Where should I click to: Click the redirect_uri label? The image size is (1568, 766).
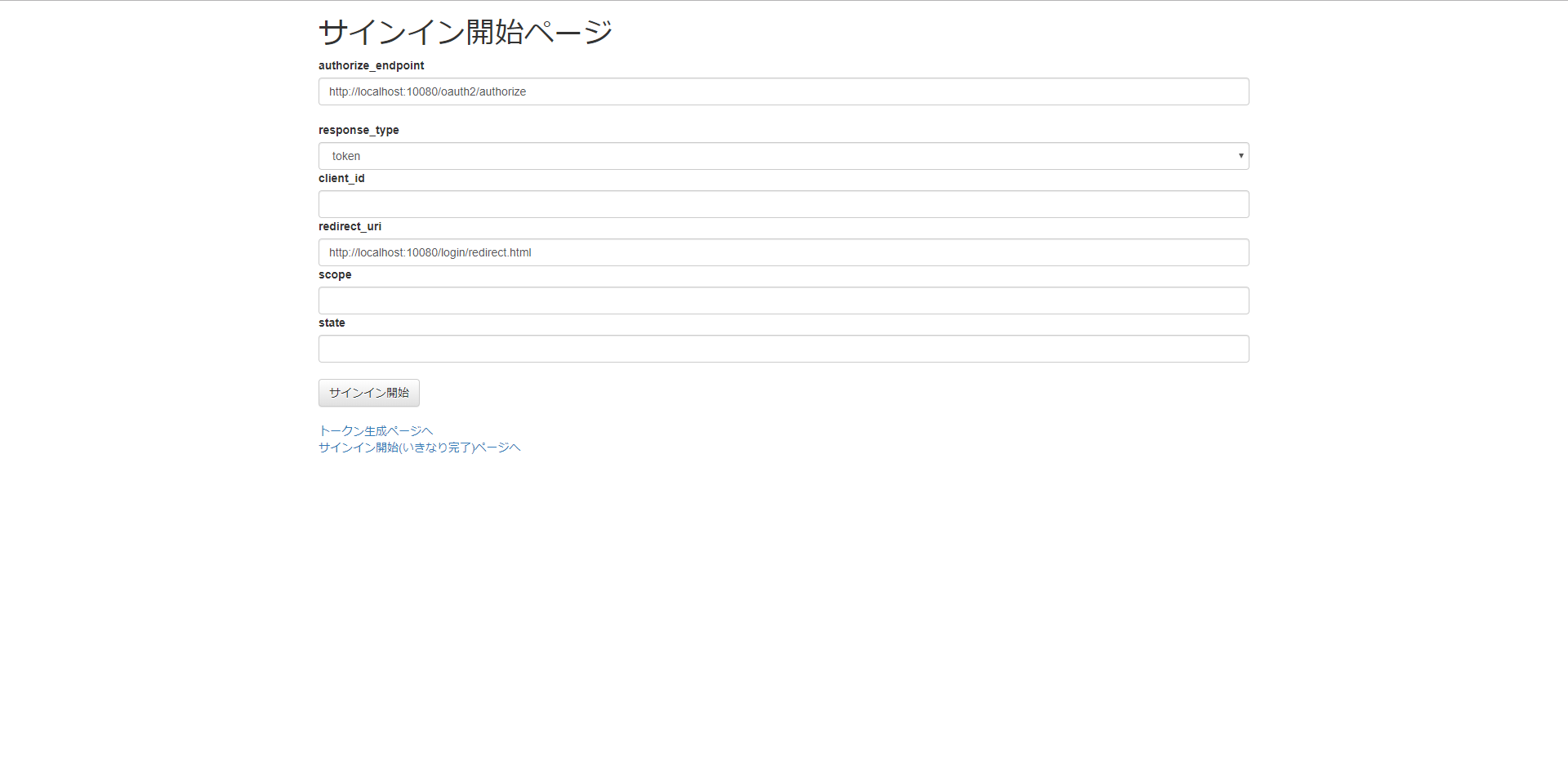(x=350, y=226)
